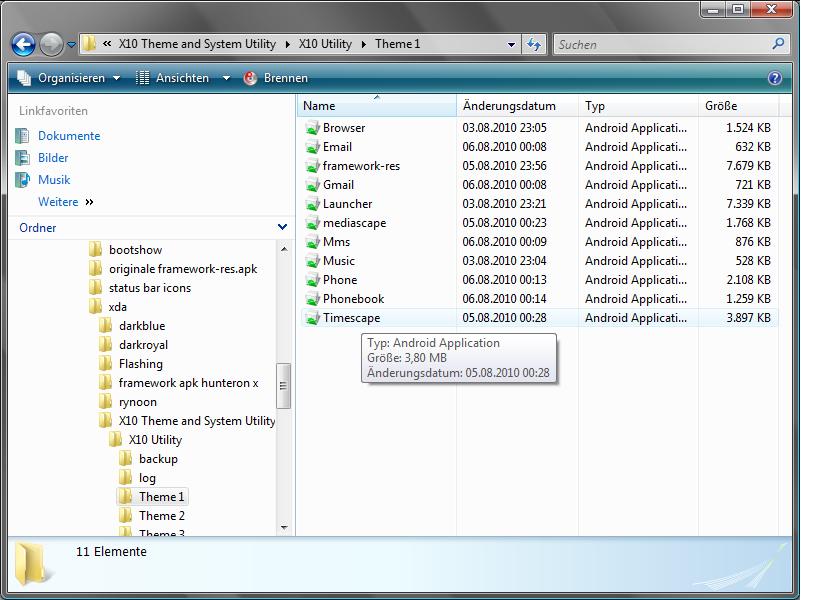Select the Launcher apk file icon
Image resolution: width=840 pixels, height=600 pixels.
coord(312,205)
